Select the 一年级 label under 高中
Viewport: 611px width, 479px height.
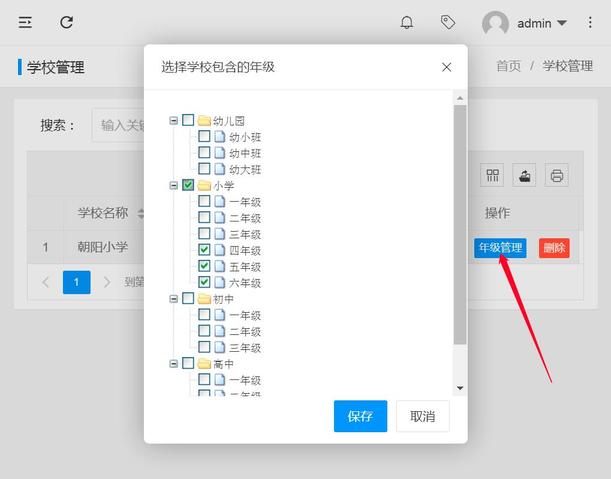click(x=245, y=380)
